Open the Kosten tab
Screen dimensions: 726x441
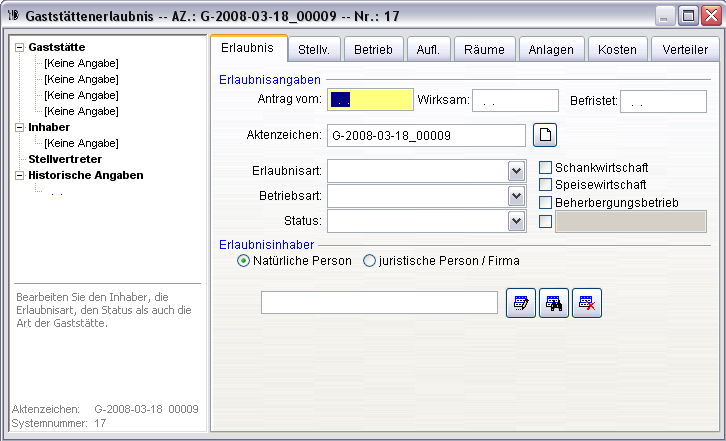click(616, 50)
